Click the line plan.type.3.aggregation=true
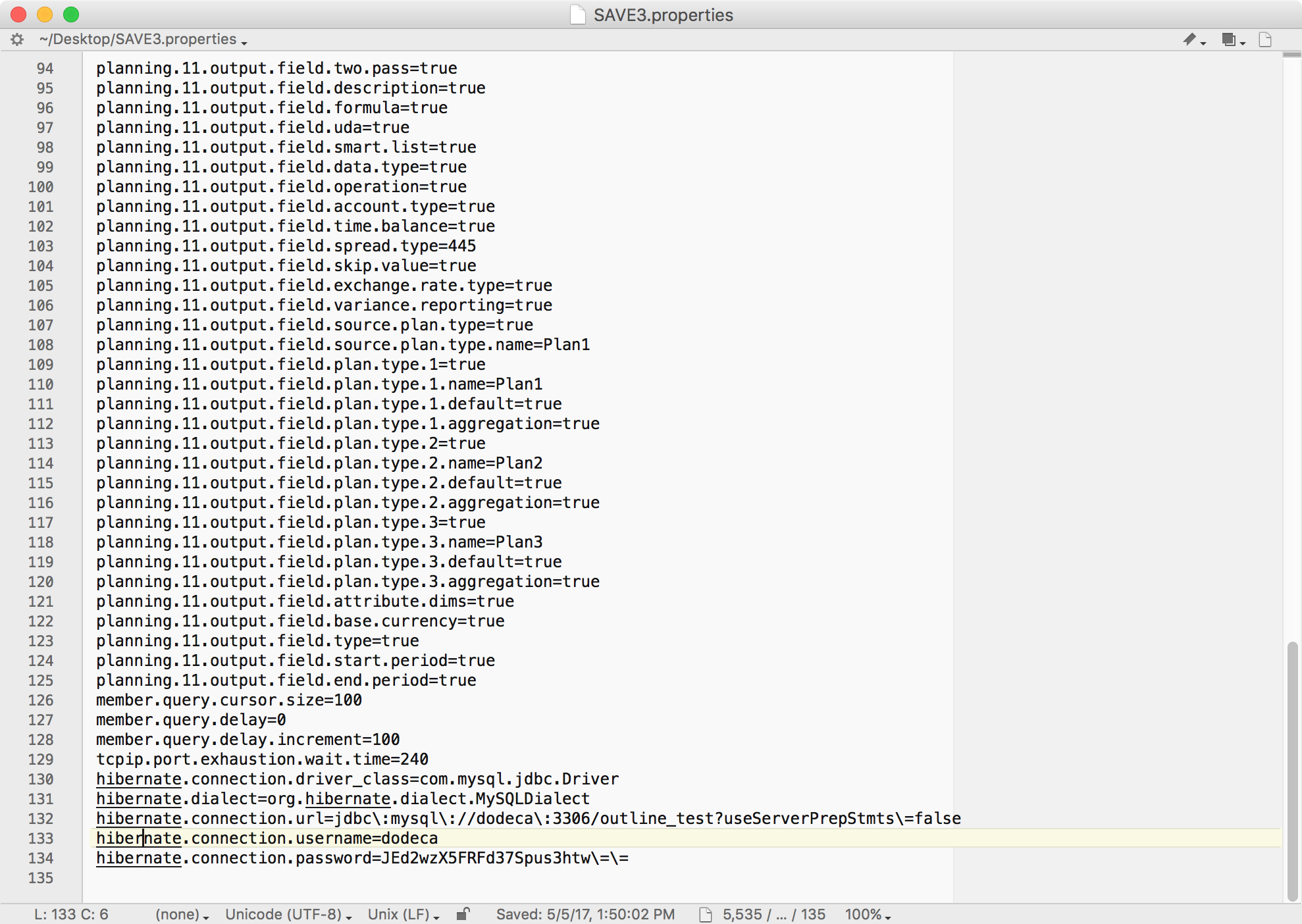Image resolution: width=1302 pixels, height=924 pixels. click(348, 582)
